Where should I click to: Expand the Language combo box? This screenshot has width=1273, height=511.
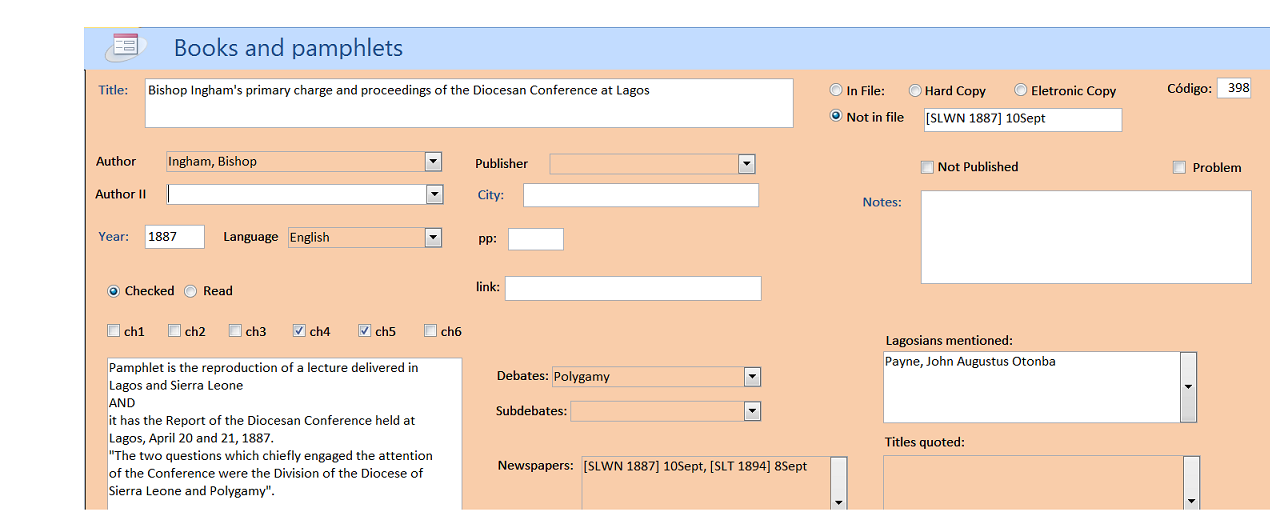pyautogui.click(x=433, y=237)
